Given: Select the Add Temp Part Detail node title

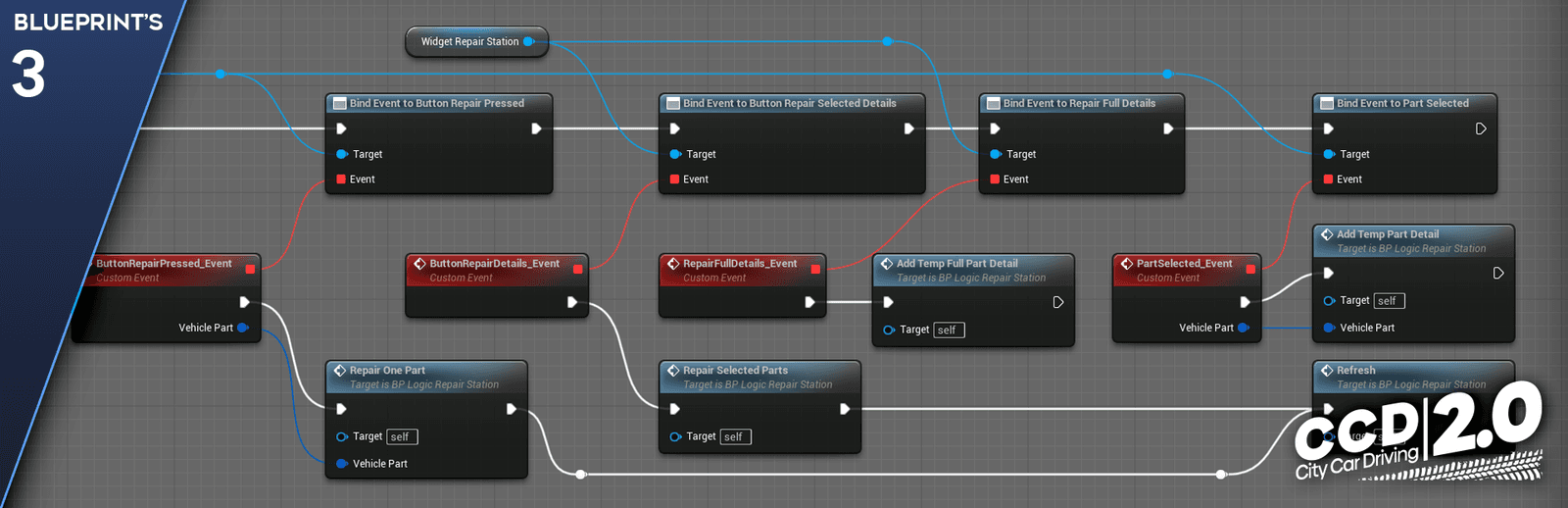Looking at the screenshot, I should tap(1388, 234).
